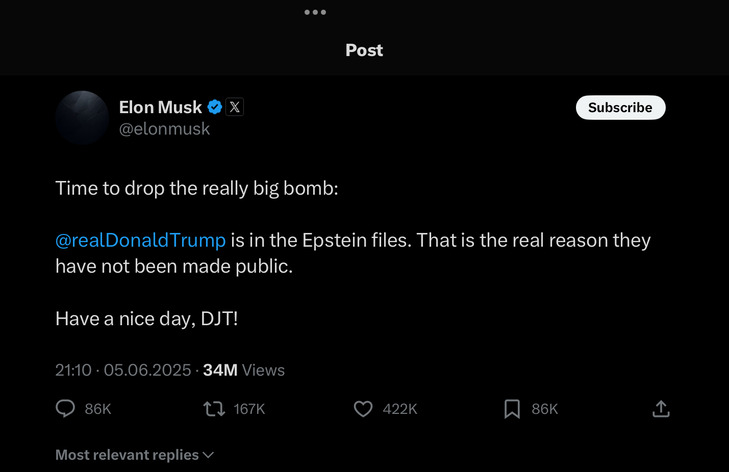Image resolution: width=729 pixels, height=472 pixels.
Task: Click the blue verified checkmark badge
Action: click(214, 107)
